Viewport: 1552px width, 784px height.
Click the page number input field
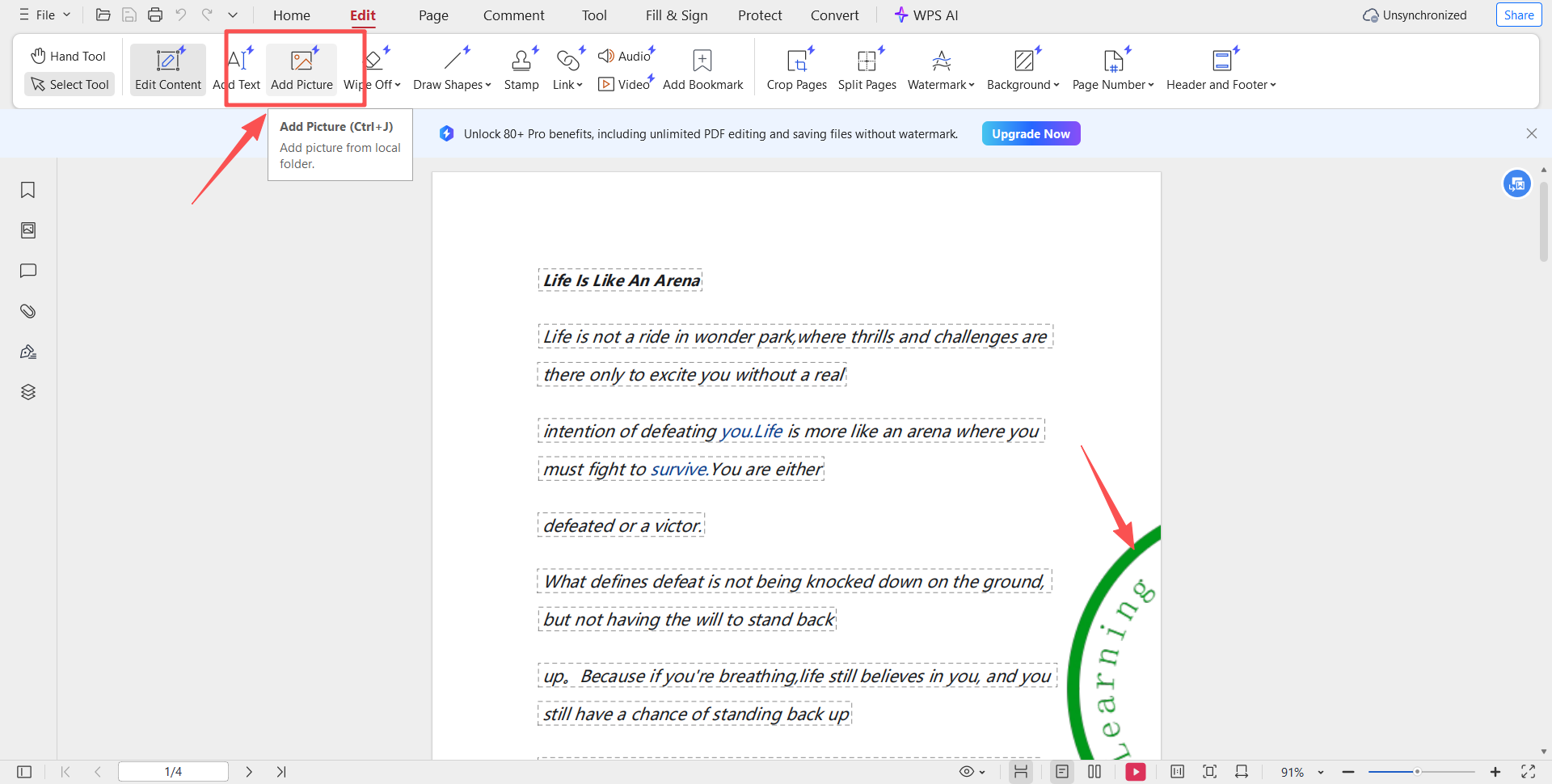(x=173, y=772)
